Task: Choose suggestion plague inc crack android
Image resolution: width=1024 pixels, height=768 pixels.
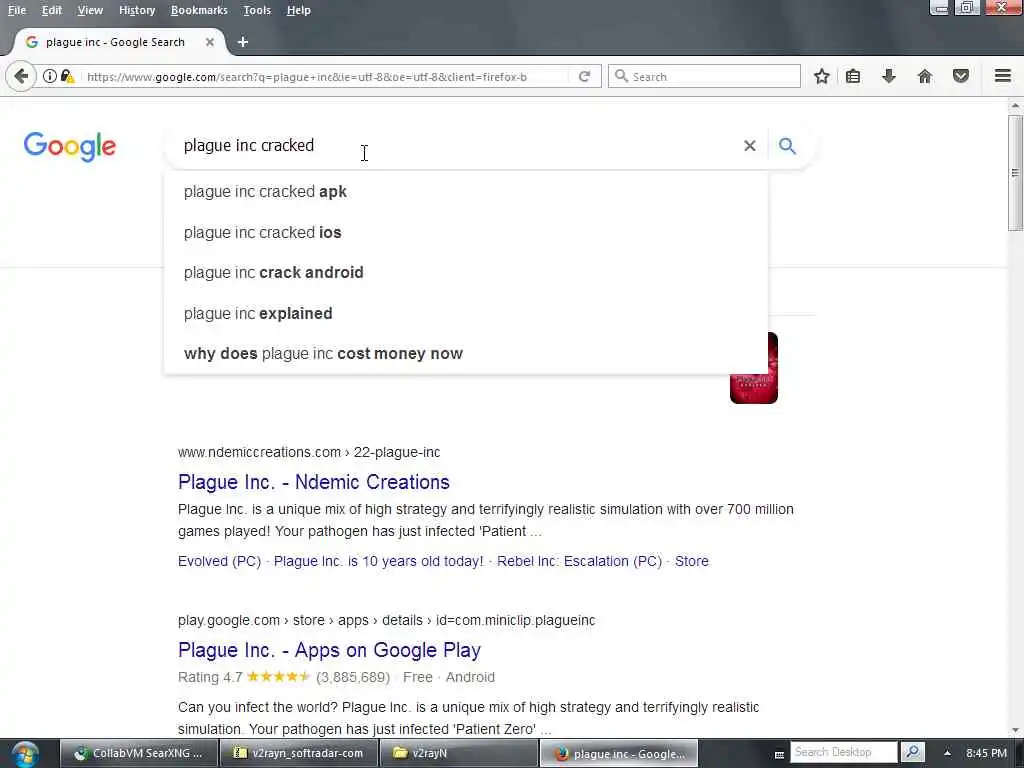Action: pos(466,272)
